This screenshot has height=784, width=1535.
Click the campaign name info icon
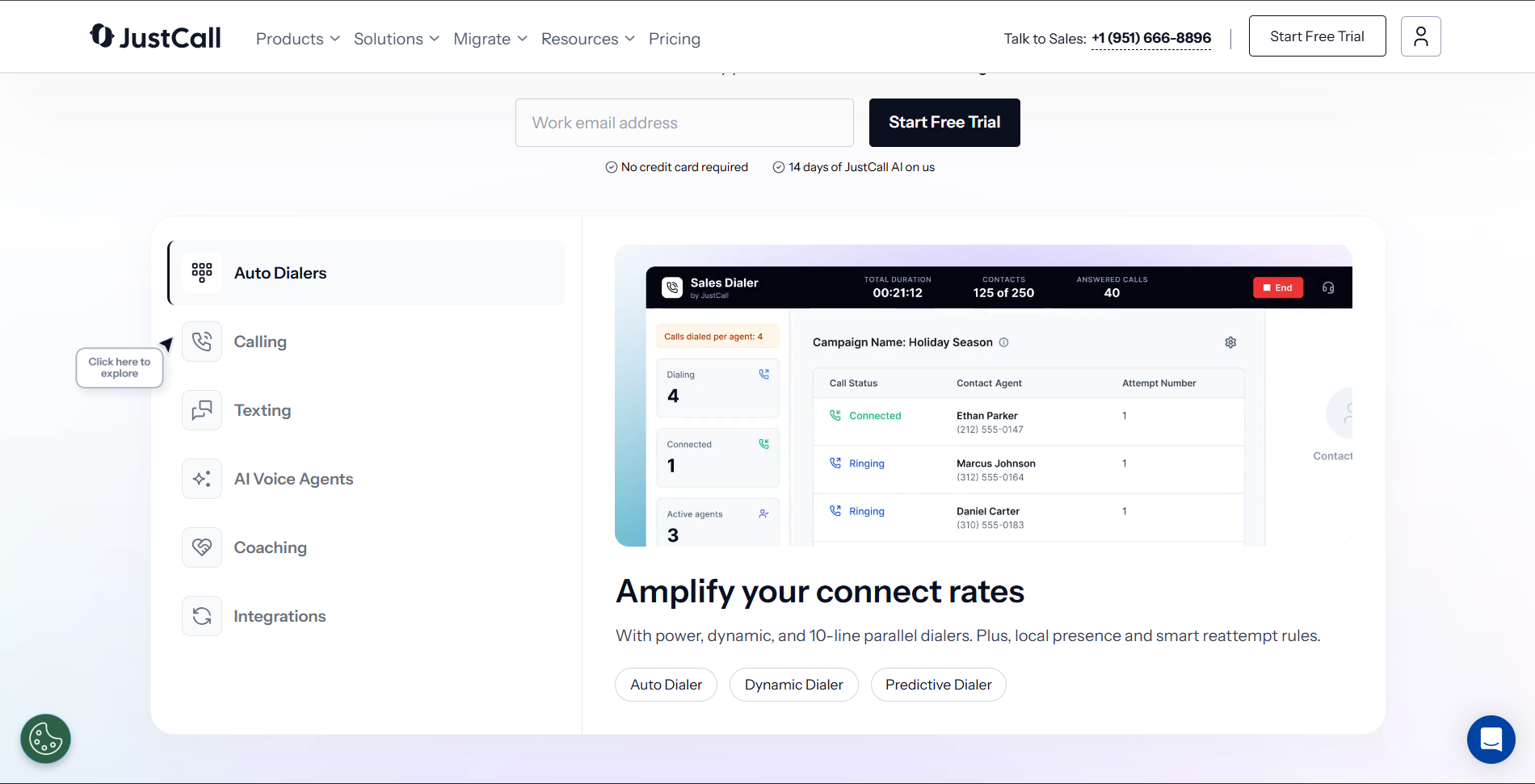[x=1003, y=342]
